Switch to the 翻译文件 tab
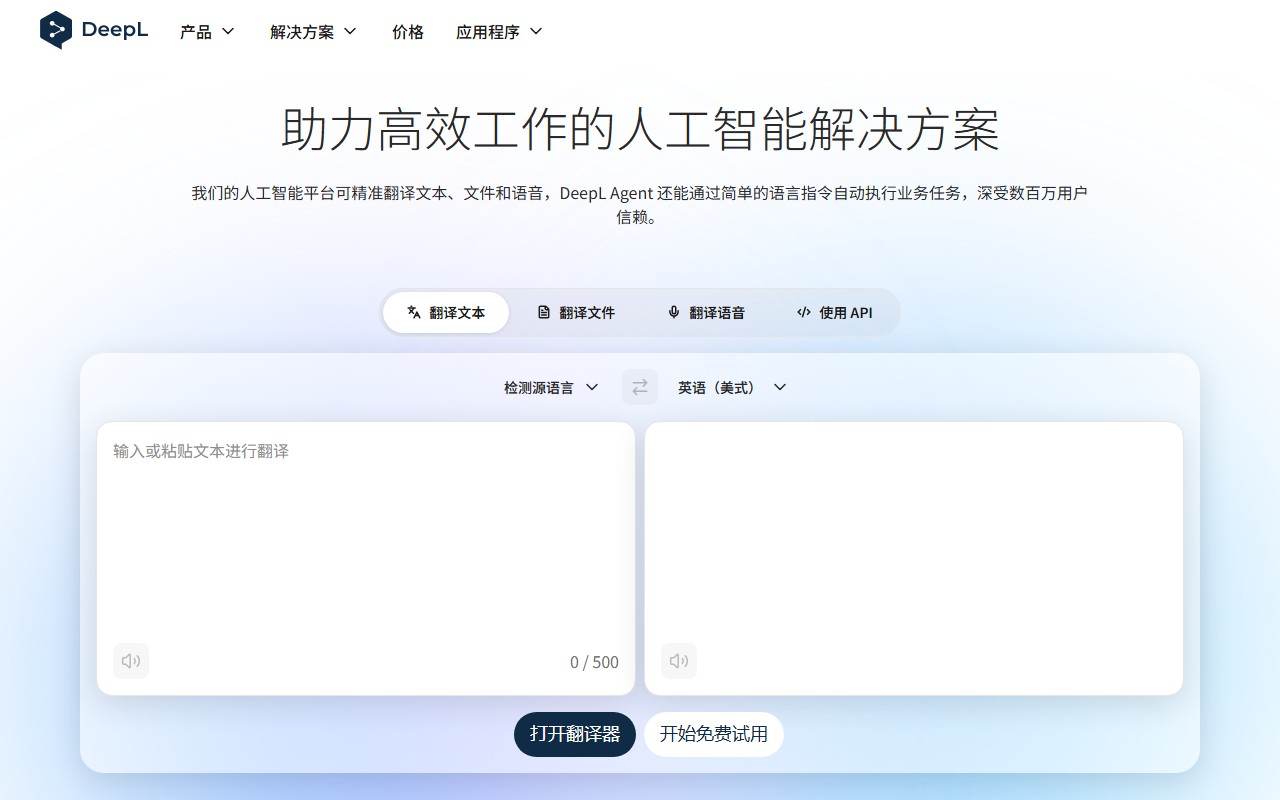This screenshot has width=1280, height=800. click(x=576, y=312)
